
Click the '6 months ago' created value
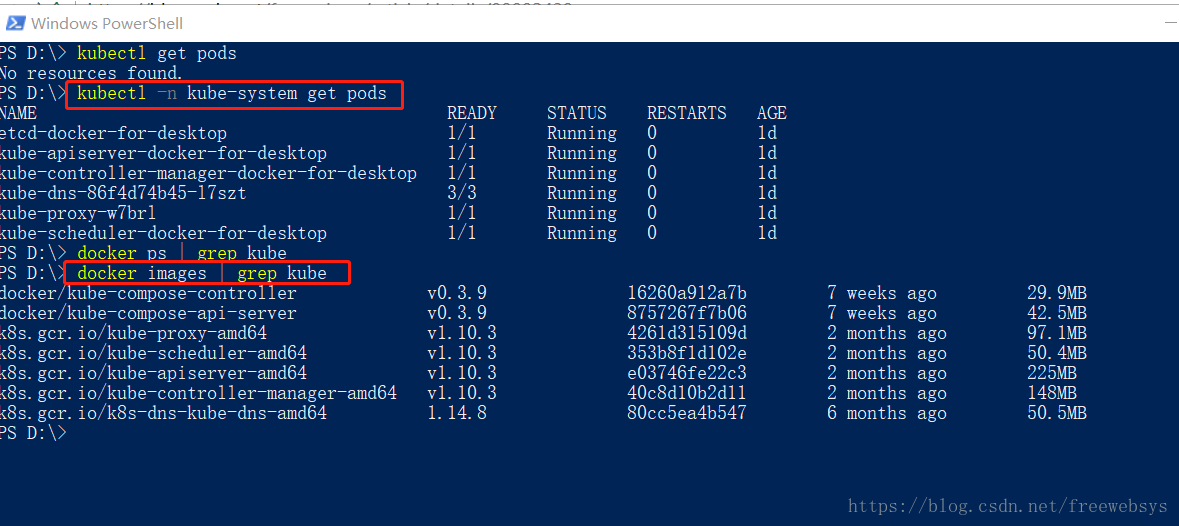tap(887, 413)
